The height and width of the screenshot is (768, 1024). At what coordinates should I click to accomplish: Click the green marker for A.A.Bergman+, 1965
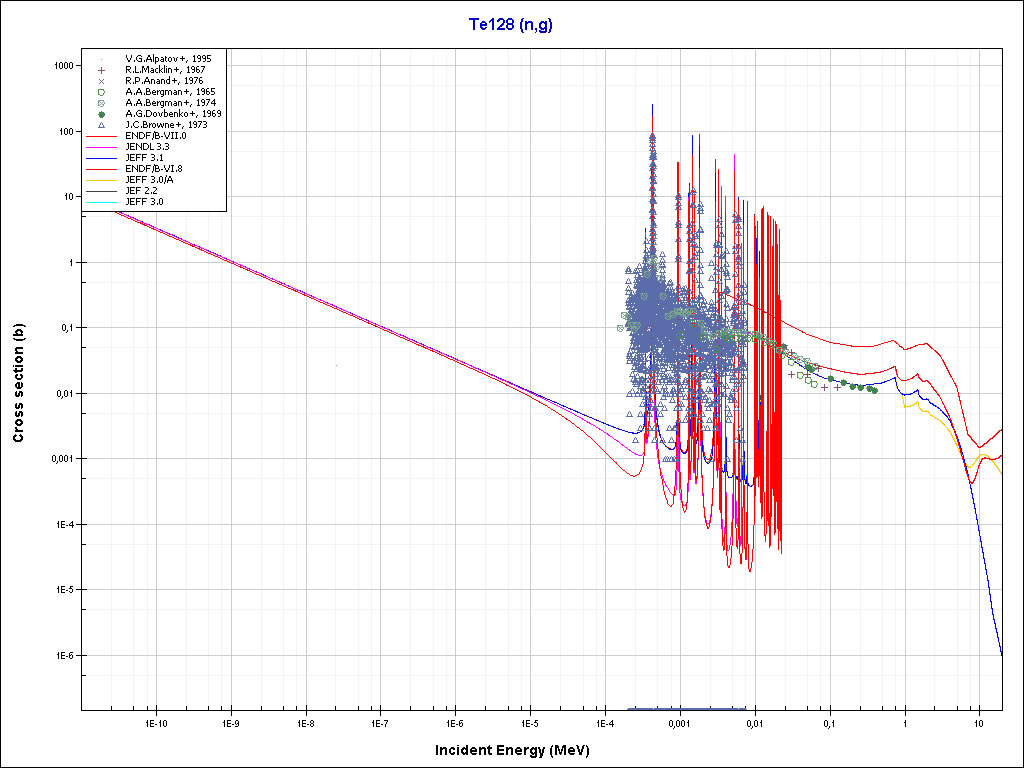[102, 92]
